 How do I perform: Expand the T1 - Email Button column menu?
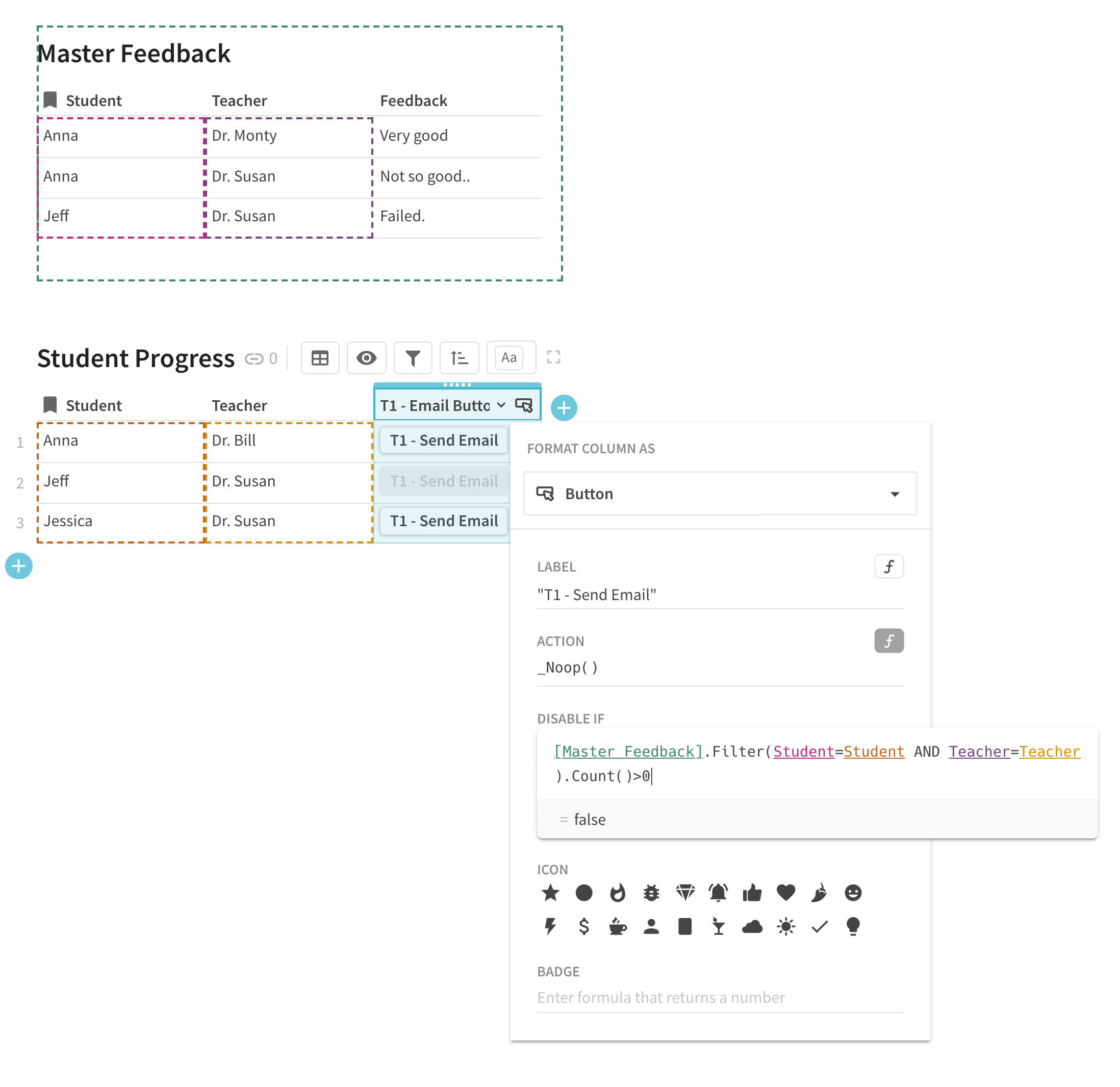501,405
